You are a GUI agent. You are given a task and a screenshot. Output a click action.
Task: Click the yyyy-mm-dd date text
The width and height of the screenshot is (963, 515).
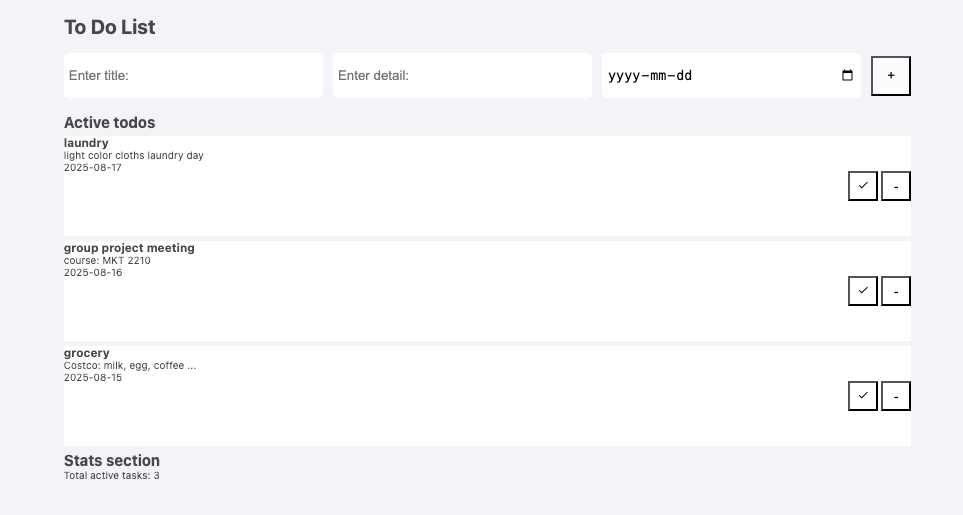pyautogui.click(x=650, y=76)
